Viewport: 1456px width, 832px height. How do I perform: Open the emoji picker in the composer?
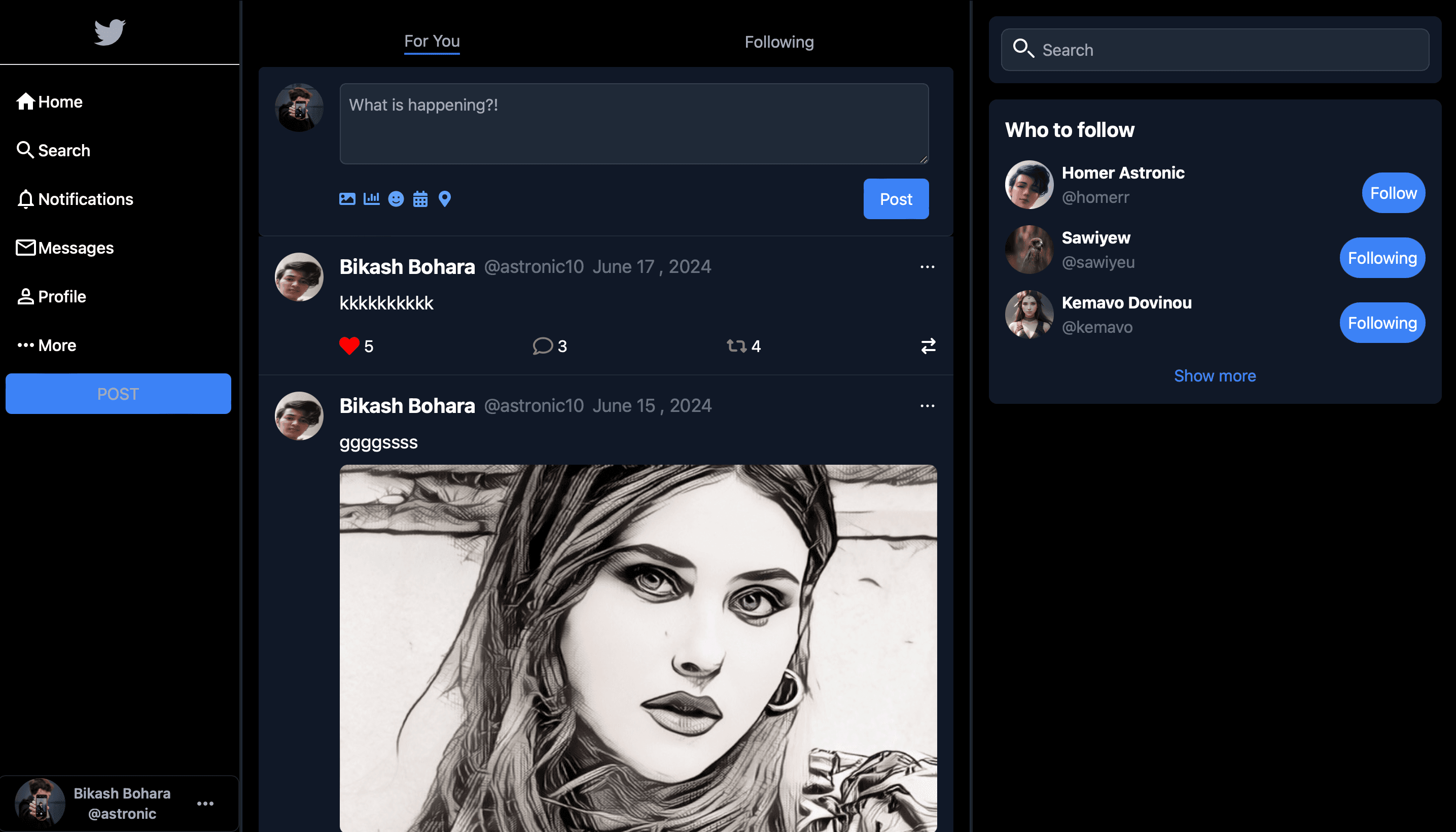[x=396, y=199]
